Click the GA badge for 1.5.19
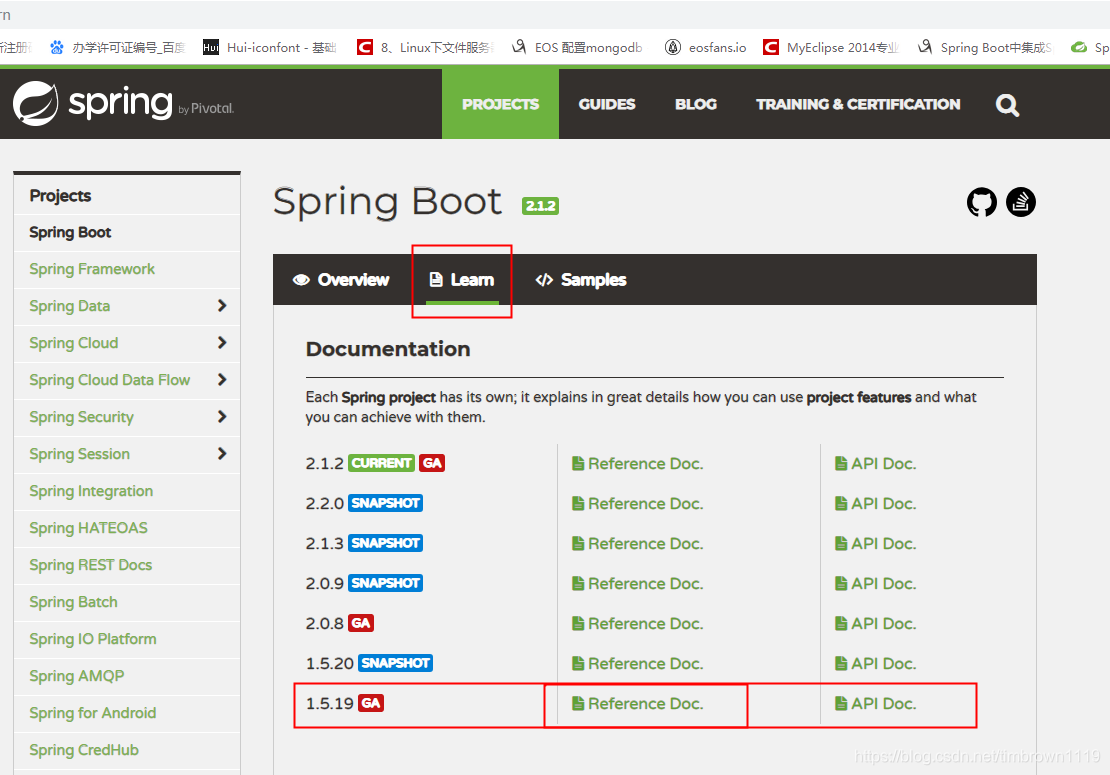Viewport: 1110px width, 775px height. [371, 703]
